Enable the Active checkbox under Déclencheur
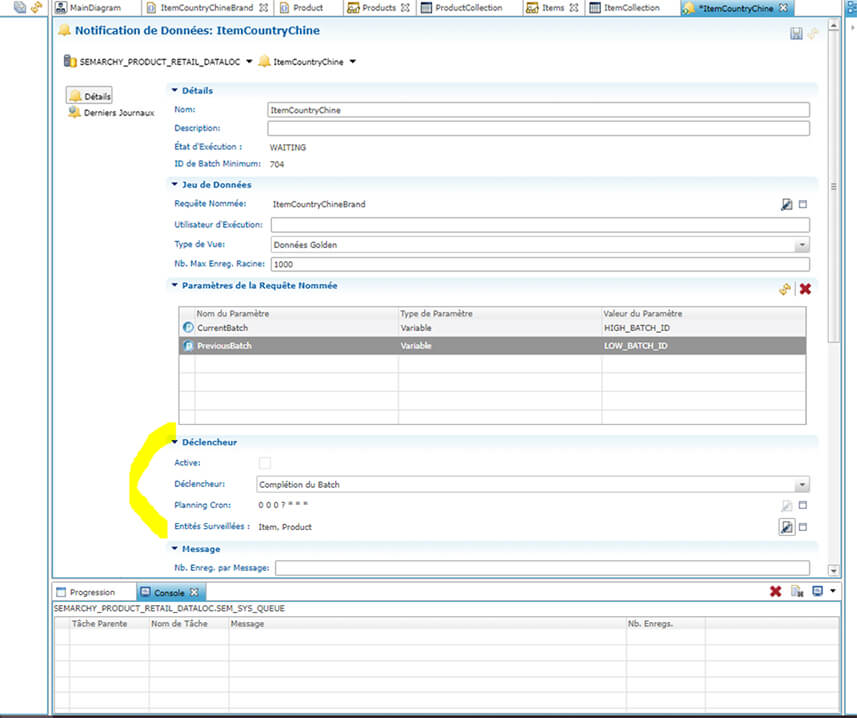Viewport: 857px width, 718px height. [265, 463]
